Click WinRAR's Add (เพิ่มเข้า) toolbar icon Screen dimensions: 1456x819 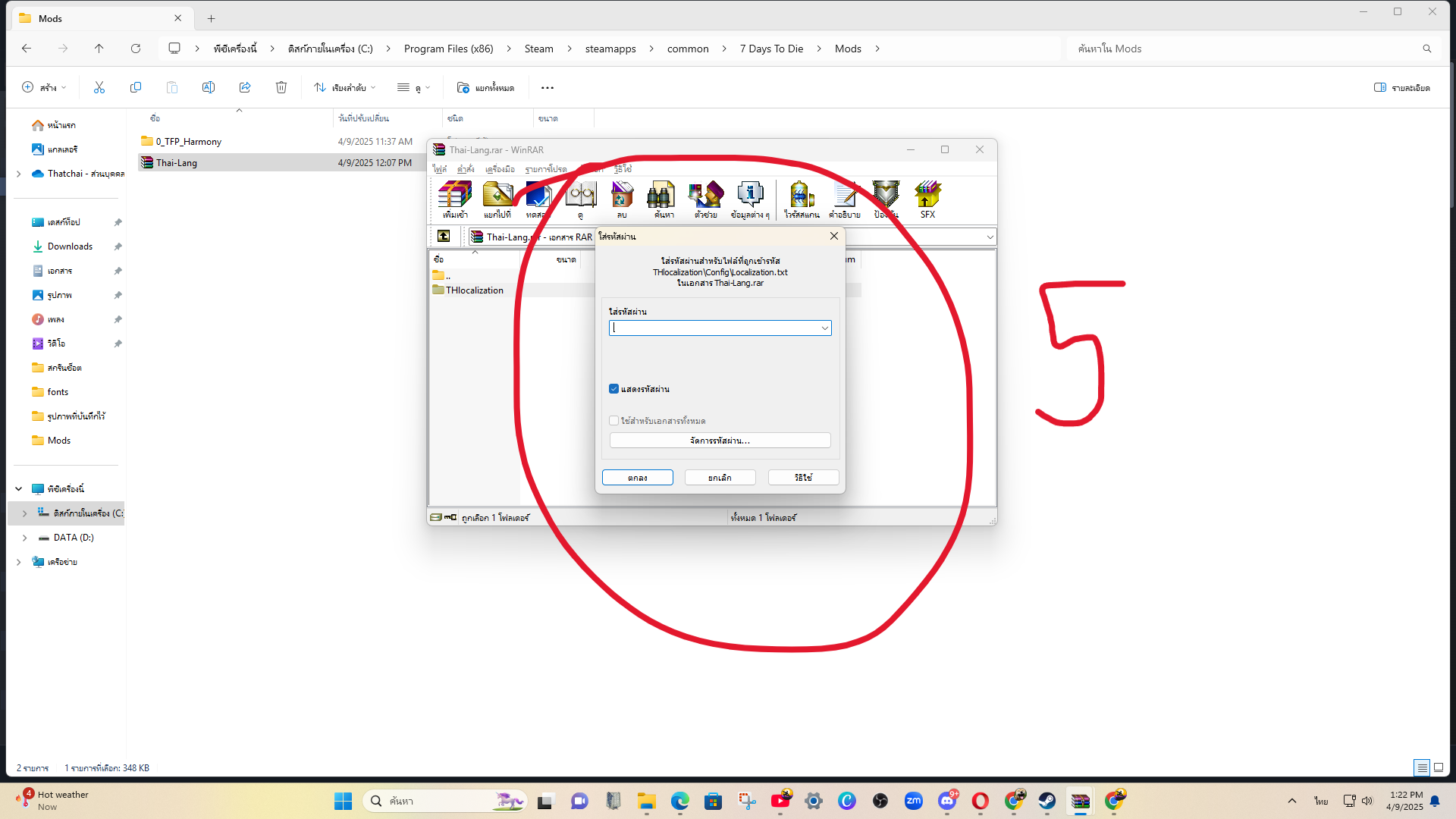pos(455,199)
